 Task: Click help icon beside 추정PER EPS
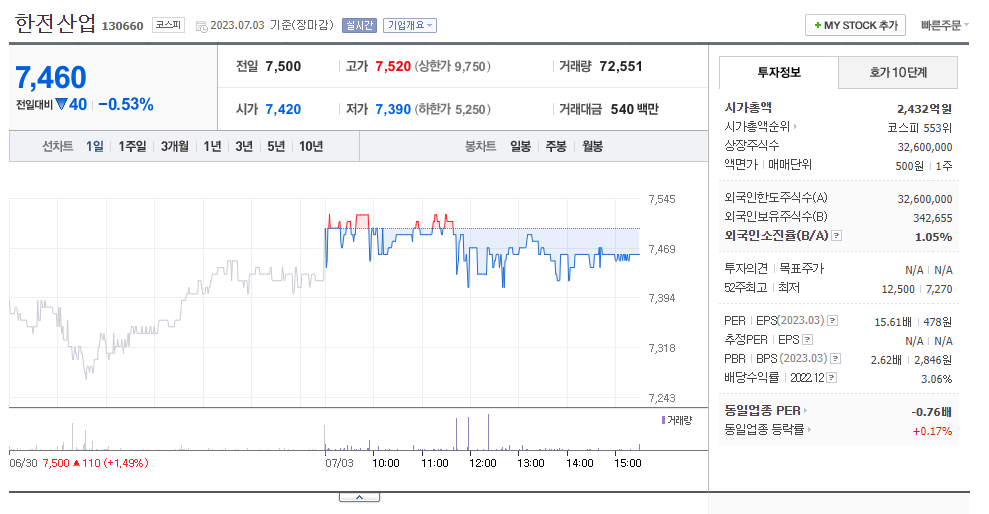click(807, 340)
